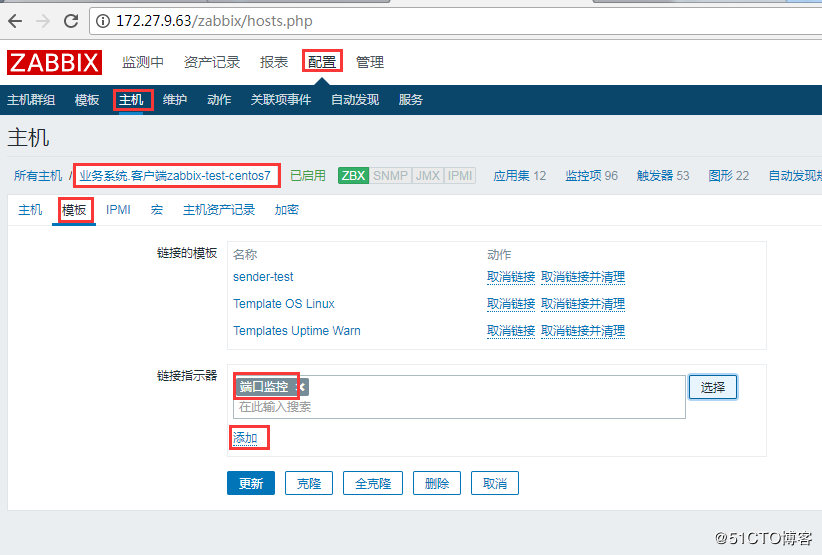Switch to the 主机 form tab
Image resolution: width=822 pixels, height=555 pixels.
coord(30,210)
